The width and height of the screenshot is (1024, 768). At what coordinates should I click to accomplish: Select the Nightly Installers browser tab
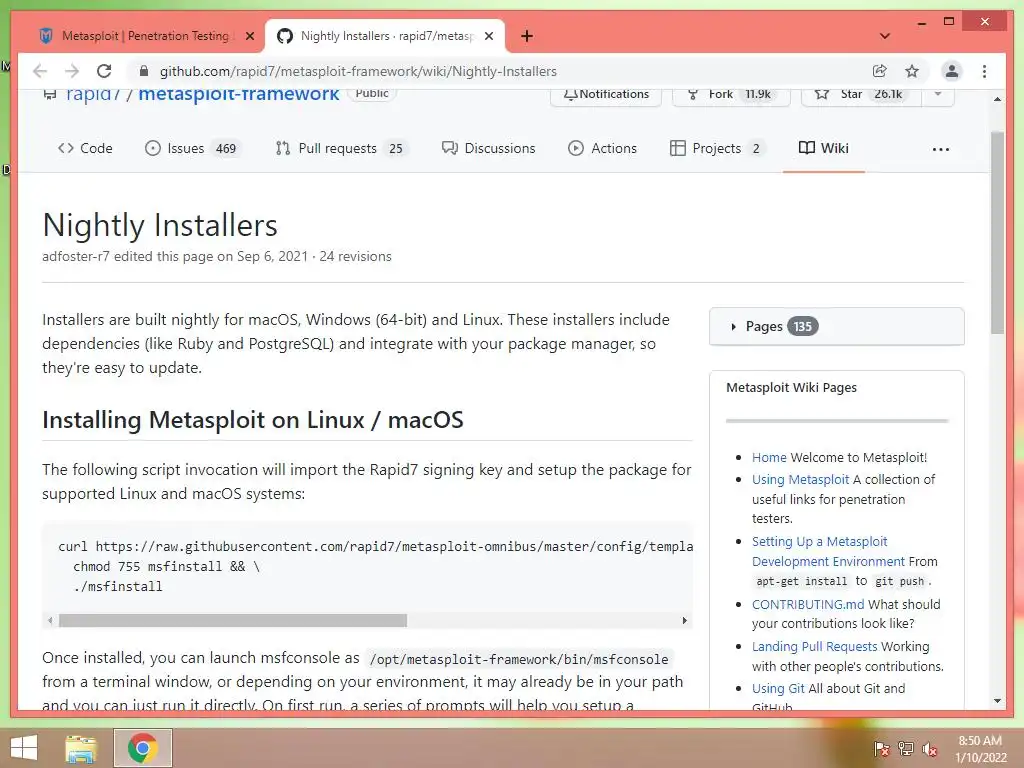[385, 36]
